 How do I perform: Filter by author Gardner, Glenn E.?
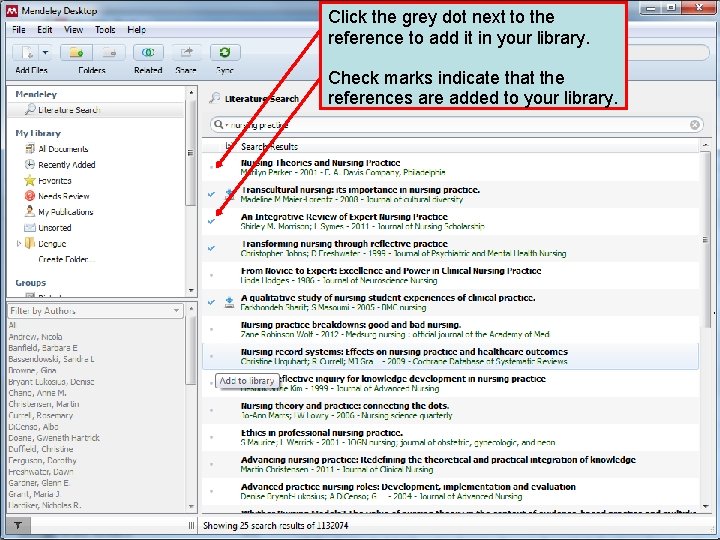click(39, 483)
